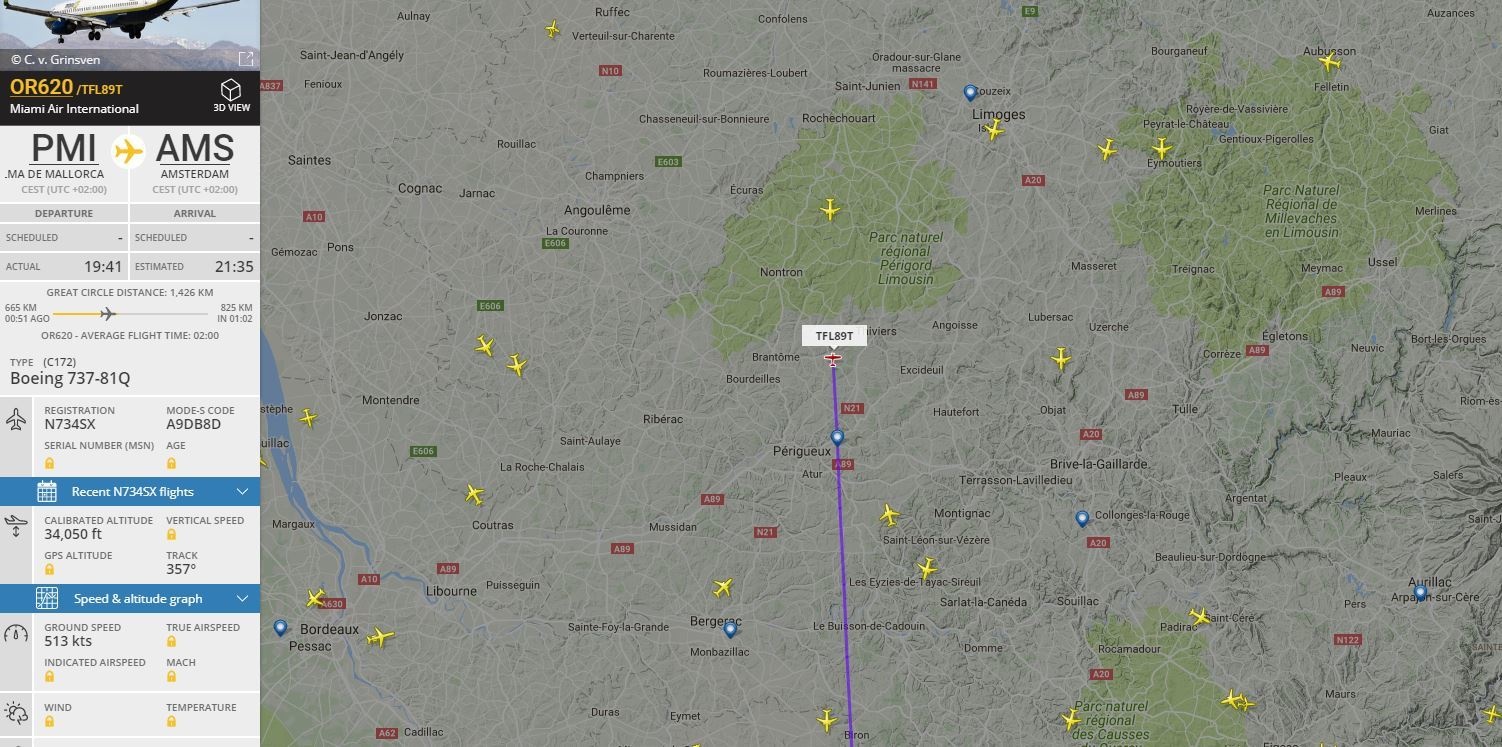The width and height of the screenshot is (1502, 747).
Task: Click airport pin near Périgueux
Action: (x=837, y=438)
